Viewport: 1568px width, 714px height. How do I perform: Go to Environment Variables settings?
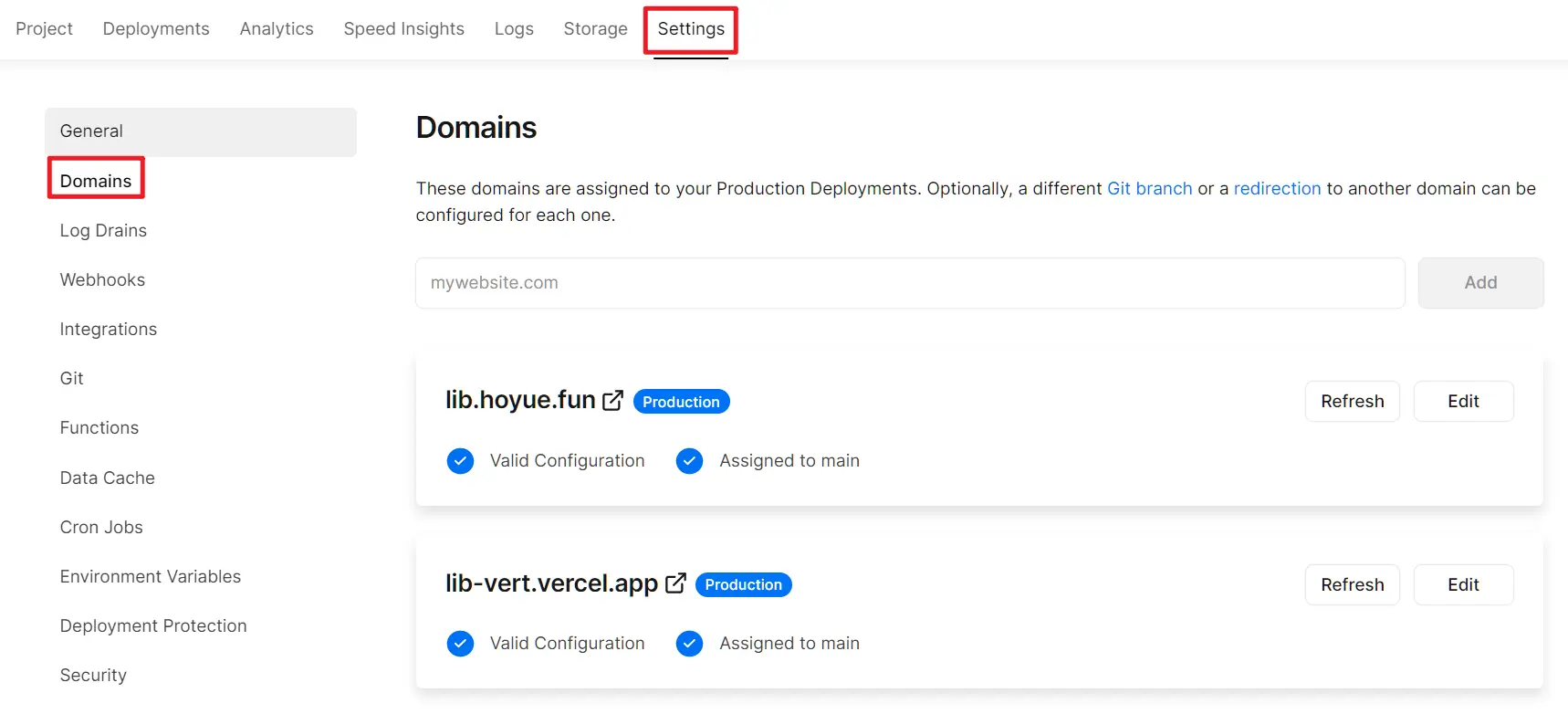[x=151, y=576]
